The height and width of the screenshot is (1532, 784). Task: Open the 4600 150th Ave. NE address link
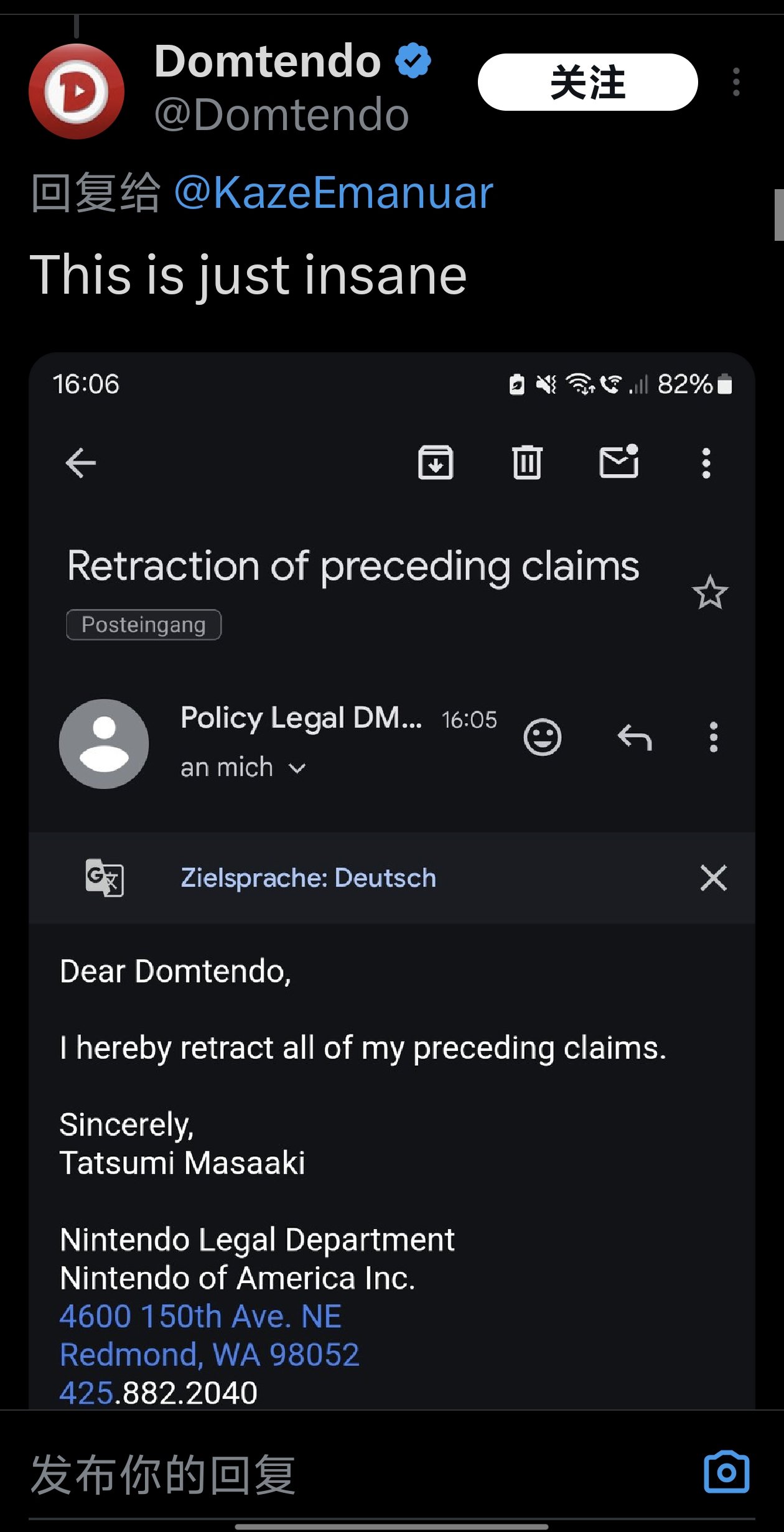point(200,1316)
